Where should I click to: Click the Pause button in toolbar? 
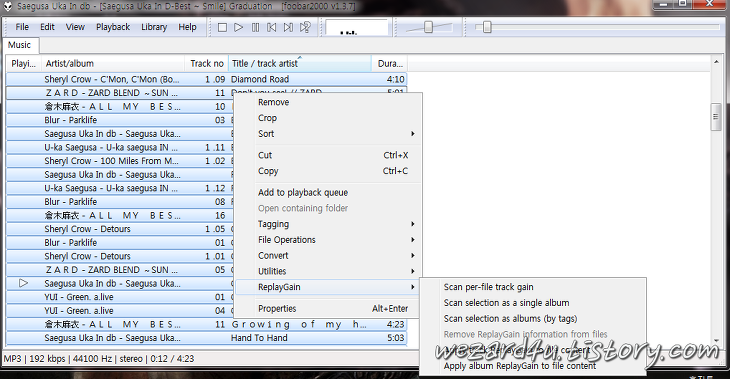click(x=256, y=27)
